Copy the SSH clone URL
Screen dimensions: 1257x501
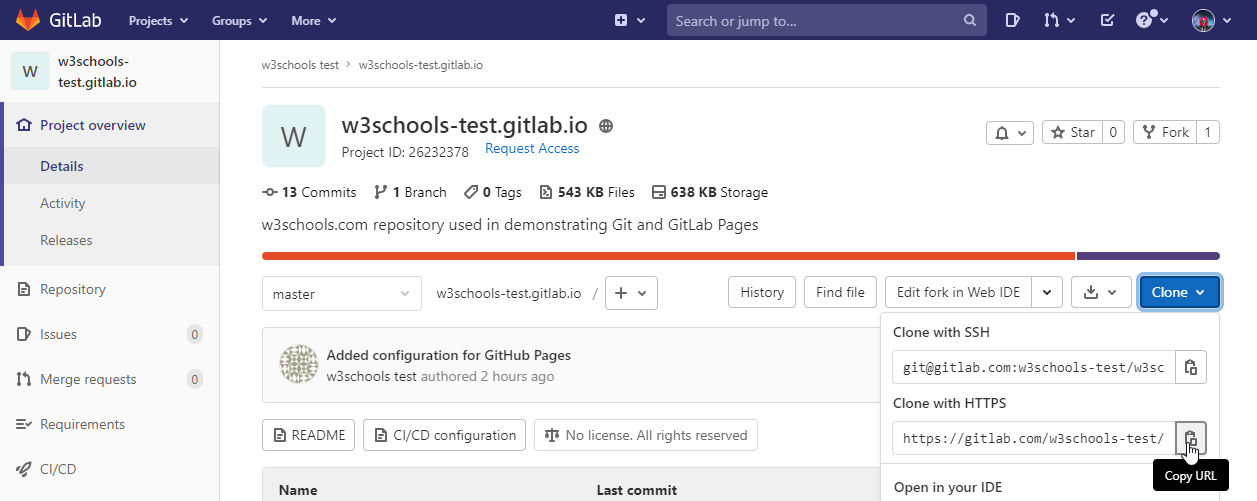[x=1191, y=367]
